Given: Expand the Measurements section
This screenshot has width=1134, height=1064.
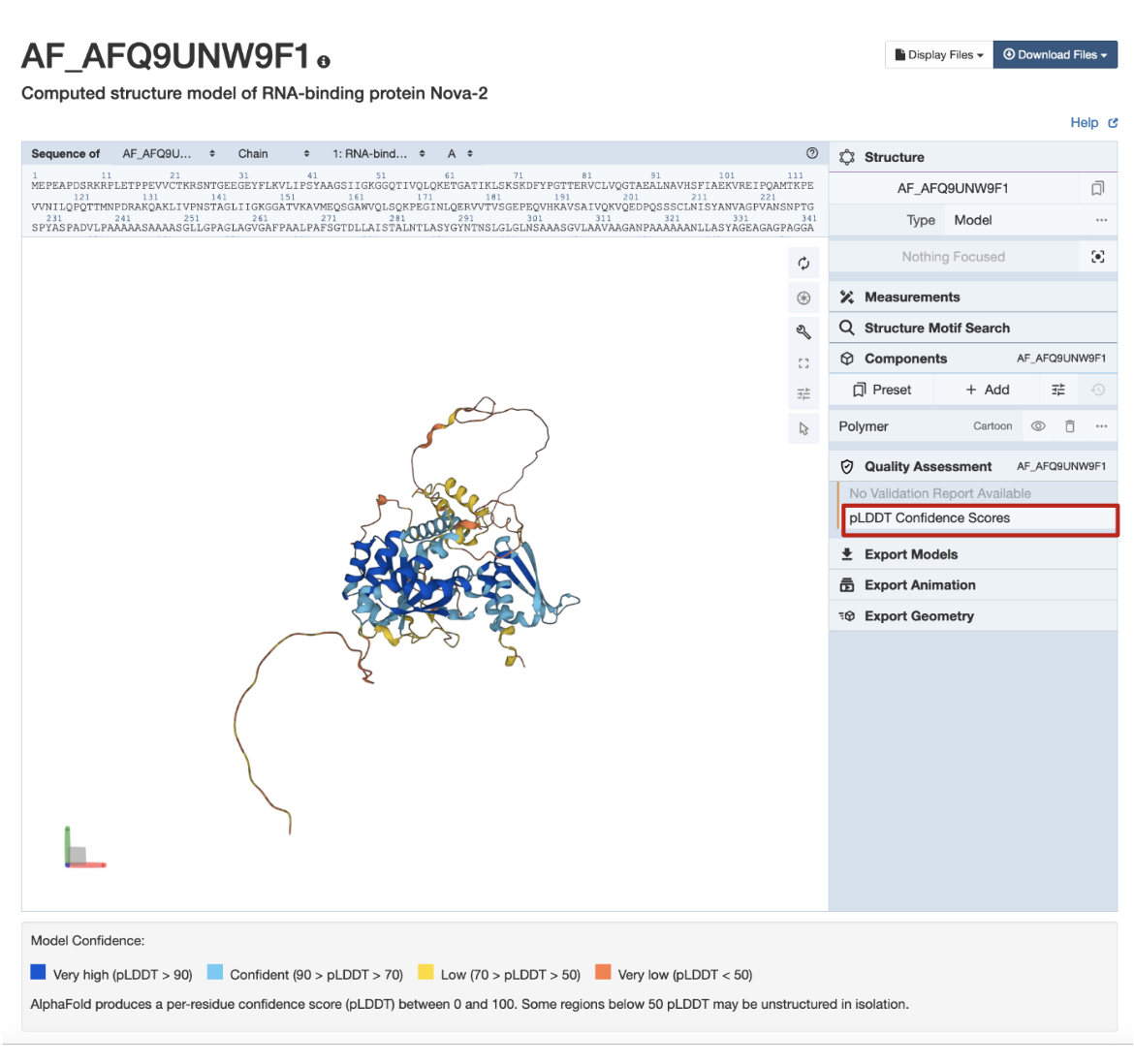Looking at the screenshot, I should coord(912,297).
